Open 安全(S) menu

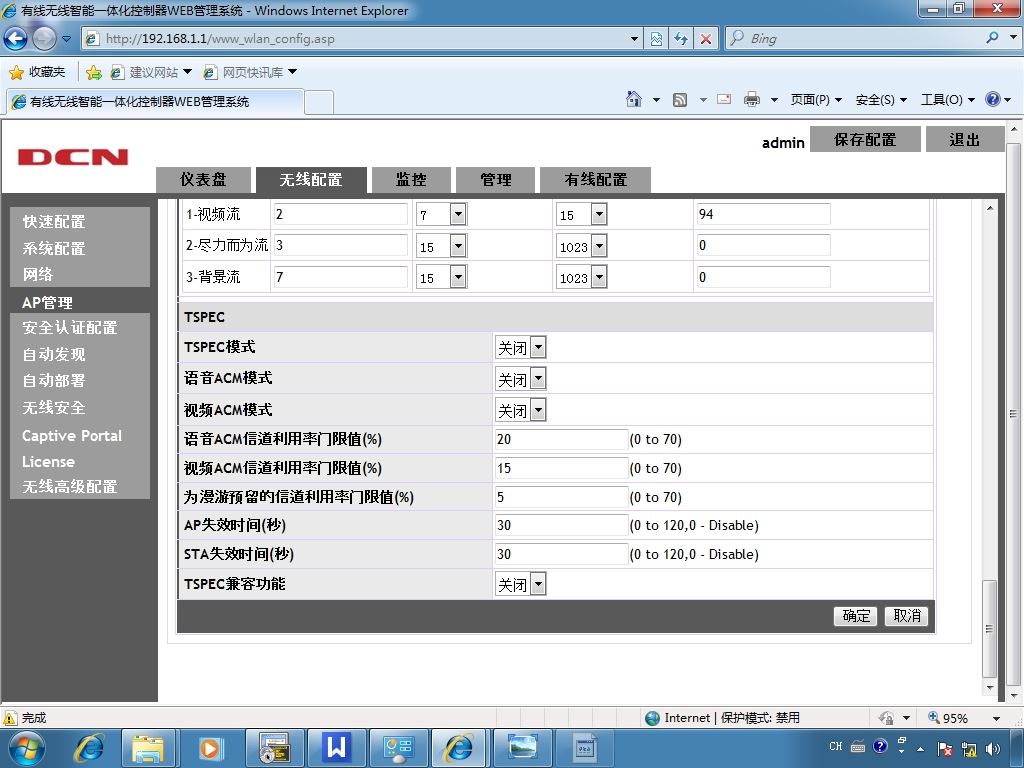coord(881,99)
